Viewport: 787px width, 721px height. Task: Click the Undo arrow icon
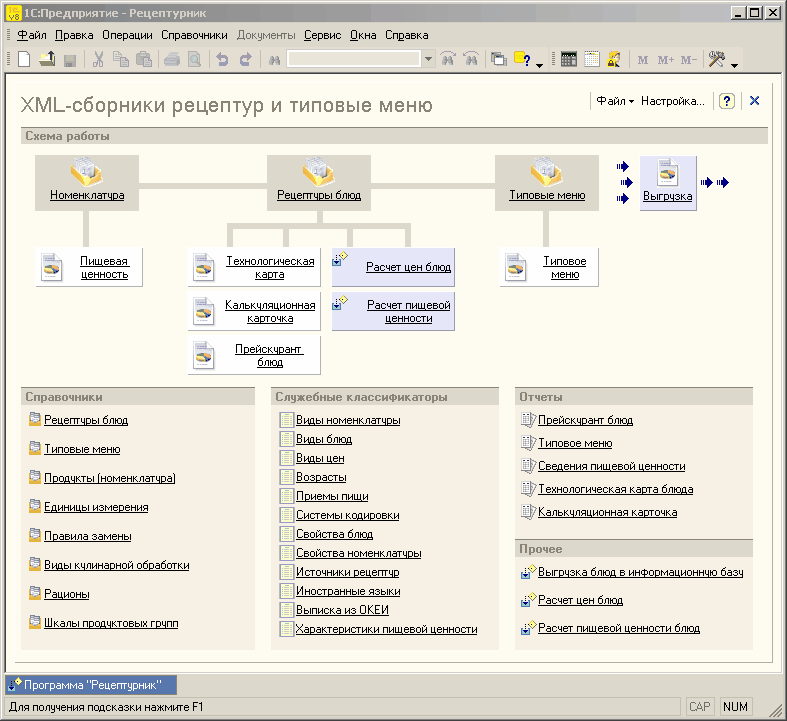[x=222, y=60]
